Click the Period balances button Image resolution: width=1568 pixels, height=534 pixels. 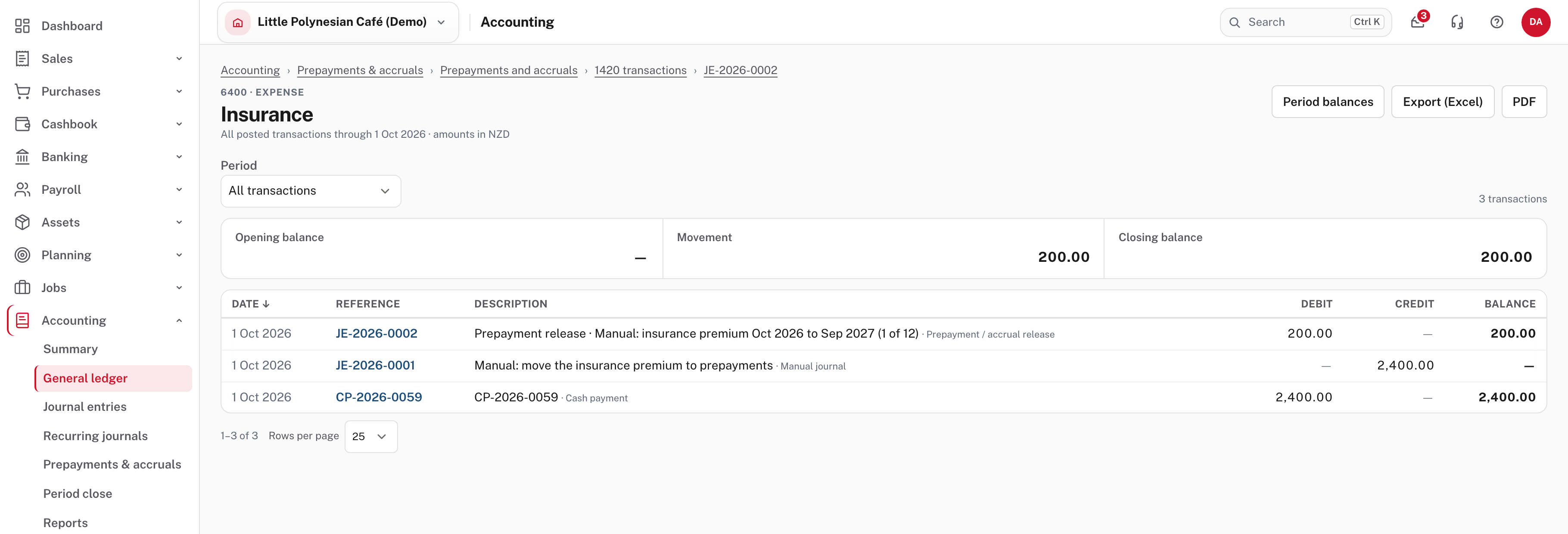click(x=1328, y=102)
